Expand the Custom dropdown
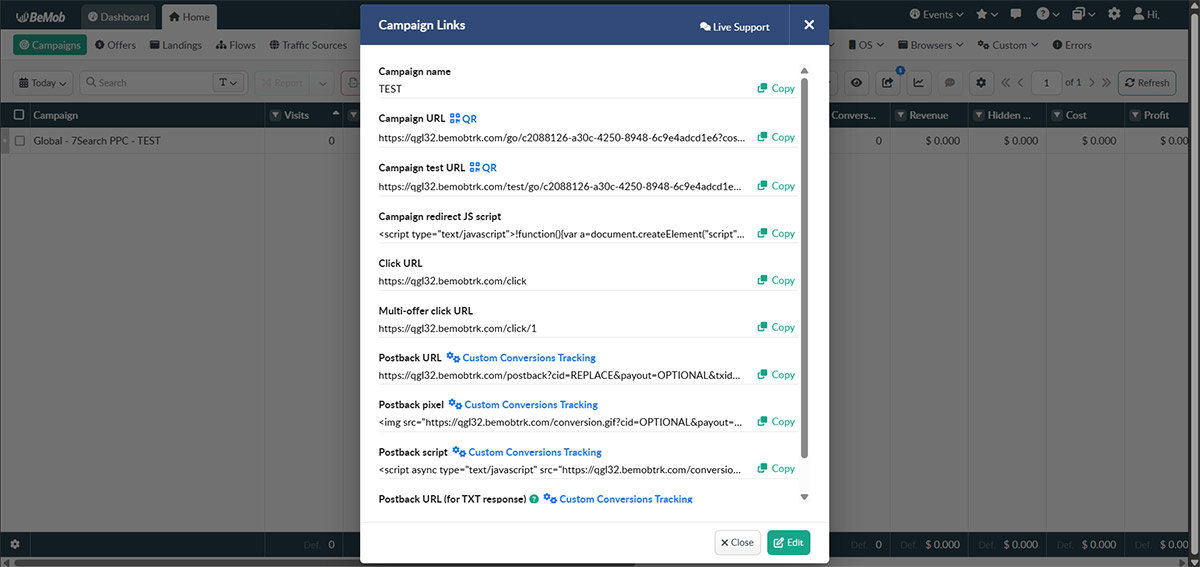 [1008, 45]
